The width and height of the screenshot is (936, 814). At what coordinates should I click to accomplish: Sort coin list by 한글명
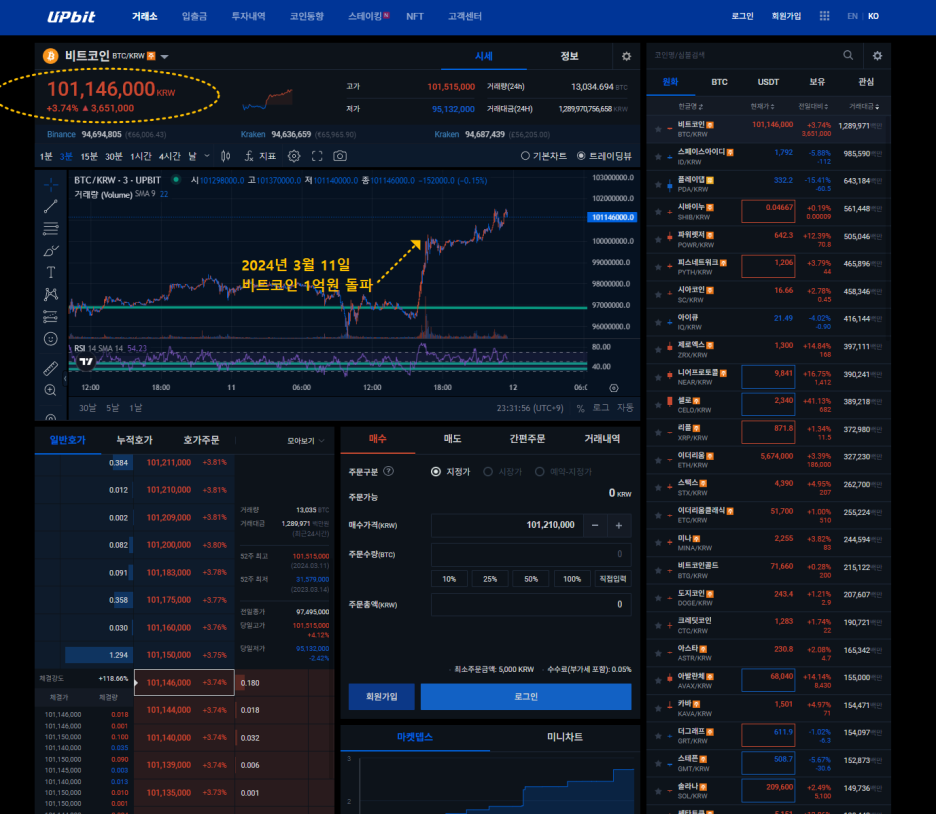click(690, 106)
